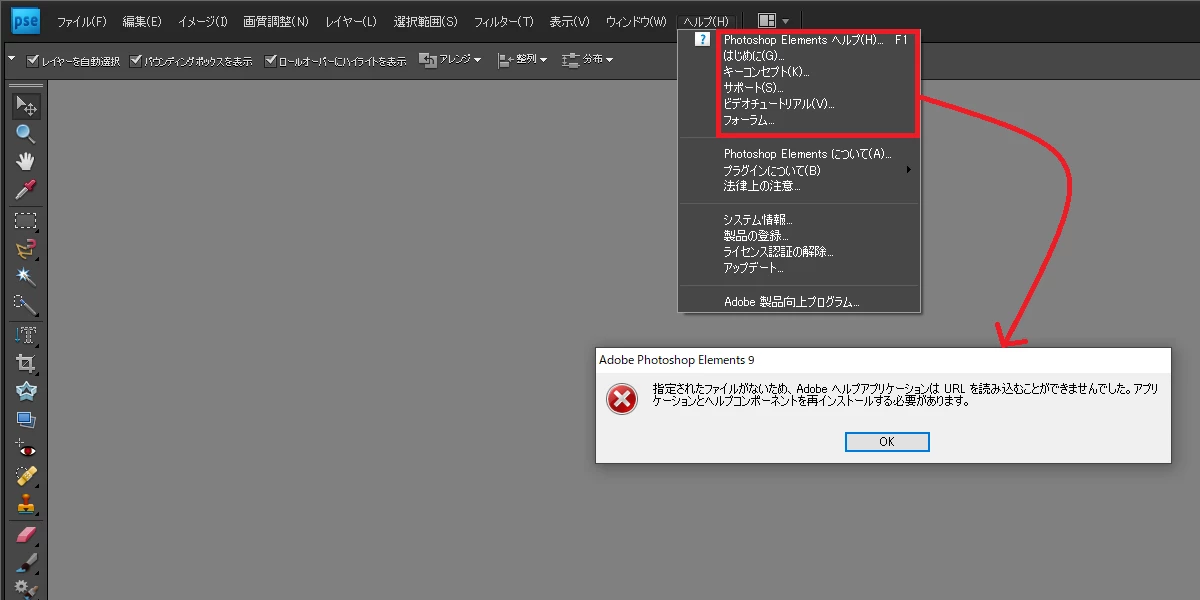Open the アレンジ dropdown
The image size is (1200, 600).
tap(450, 60)
